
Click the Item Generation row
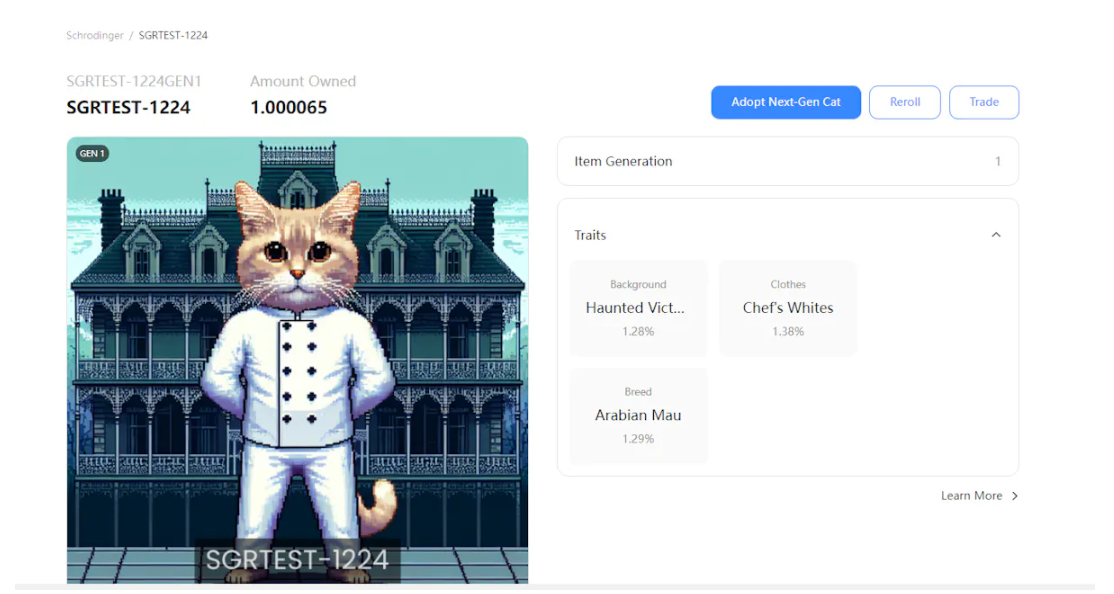tap(788, 161)
